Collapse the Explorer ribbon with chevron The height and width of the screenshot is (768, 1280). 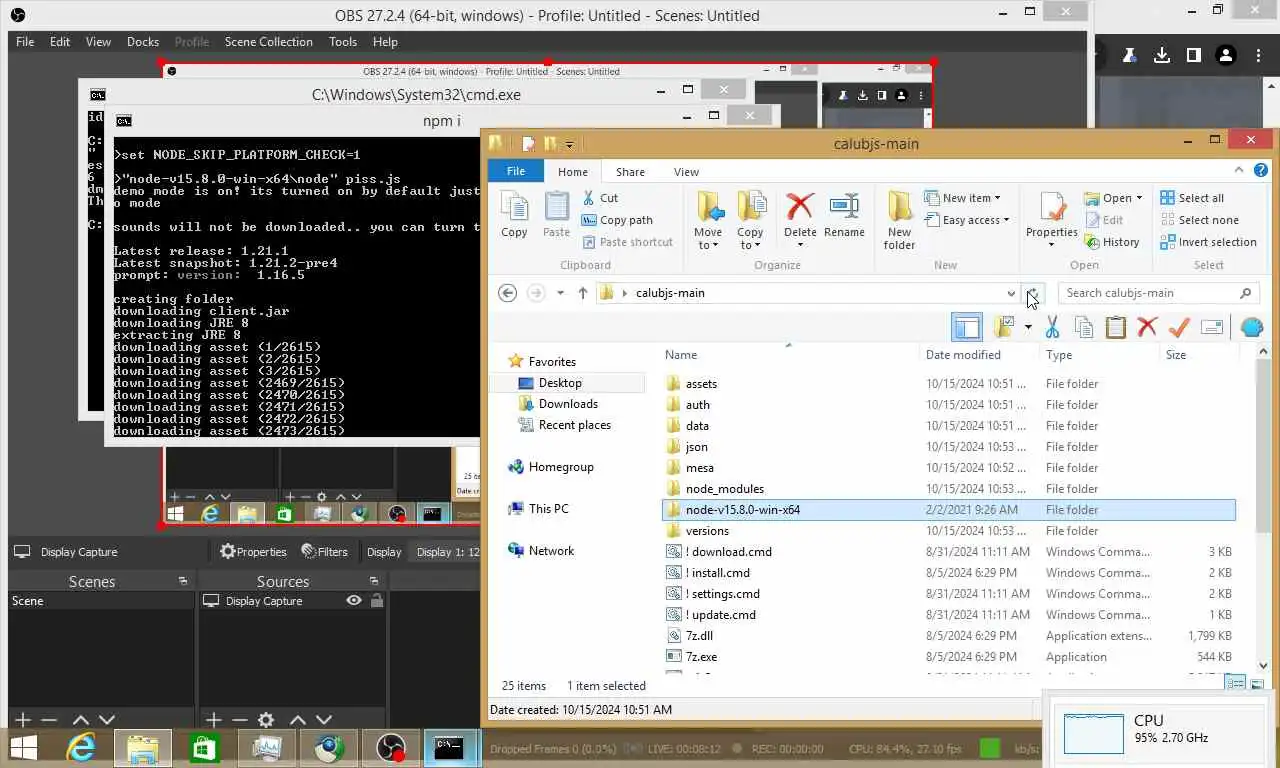pyautogui.click(x=1238, y=171)
